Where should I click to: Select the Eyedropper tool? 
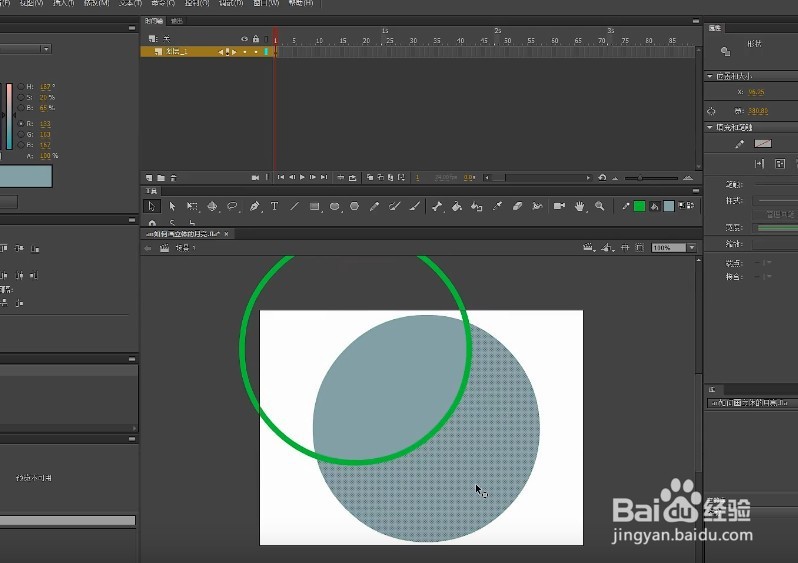pyautogui.click(x=497, y=206)
